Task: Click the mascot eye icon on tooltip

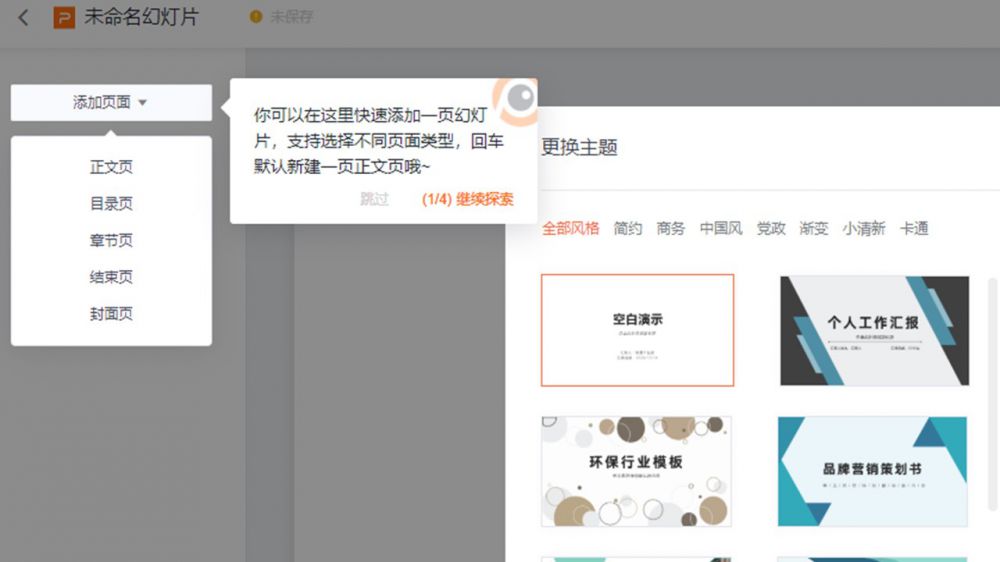Action: [x=518, y=98]
